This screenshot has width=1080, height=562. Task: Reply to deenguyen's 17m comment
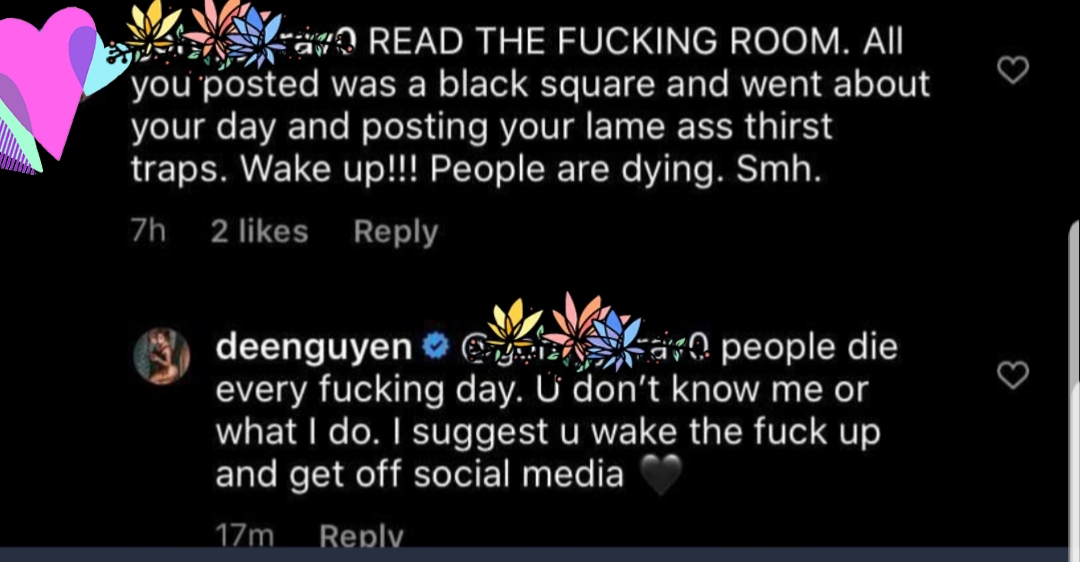[361, 536]
